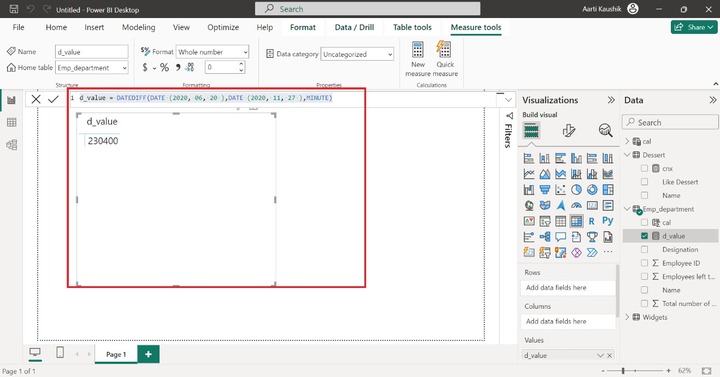Image resolution: width=720 pixels, height=377 pixels.
Task: Expand the cal table in Data
Action: pos(627,141)
